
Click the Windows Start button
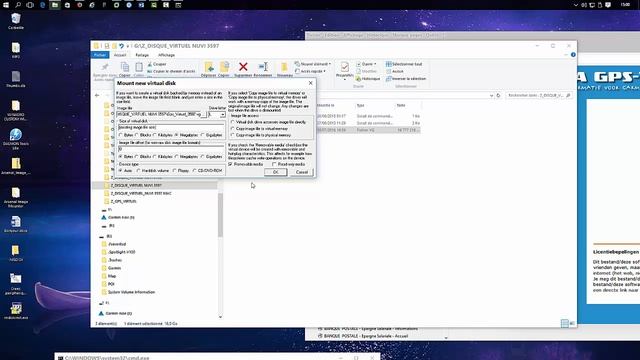5,5
